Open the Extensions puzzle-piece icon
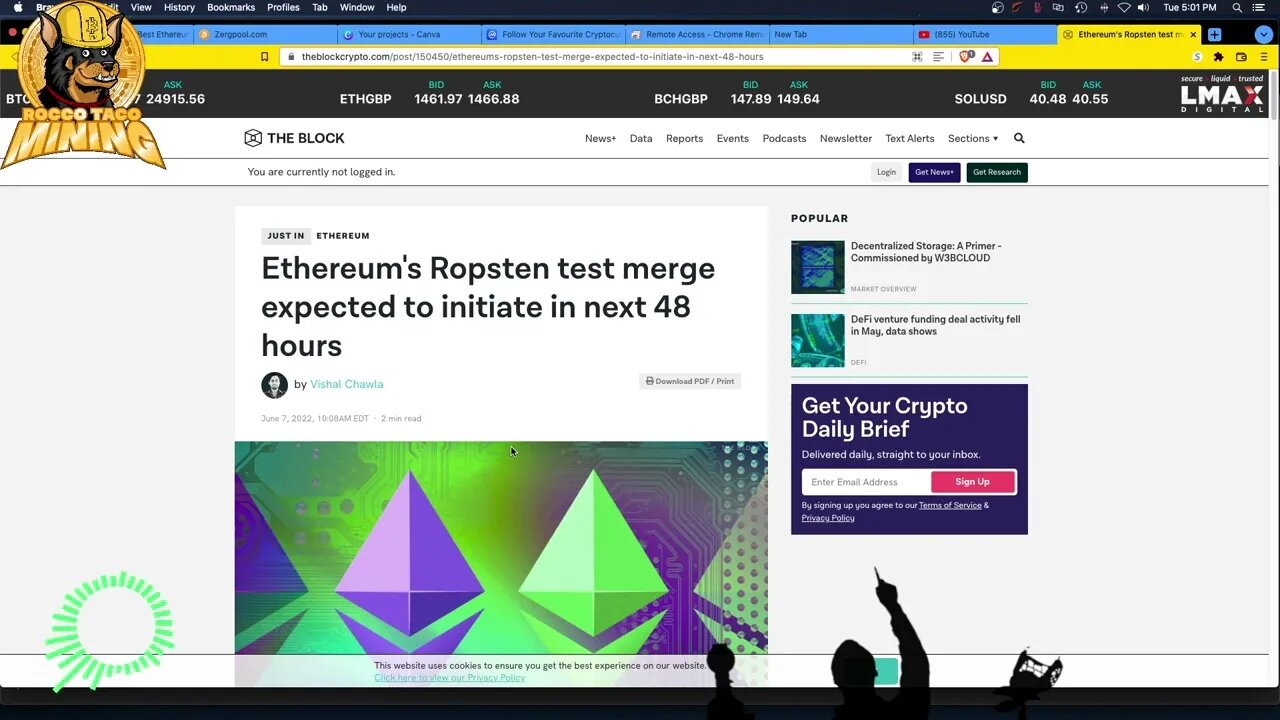Image resolution: width=1280 pixels, height=720 pixels. [1218, 57]
